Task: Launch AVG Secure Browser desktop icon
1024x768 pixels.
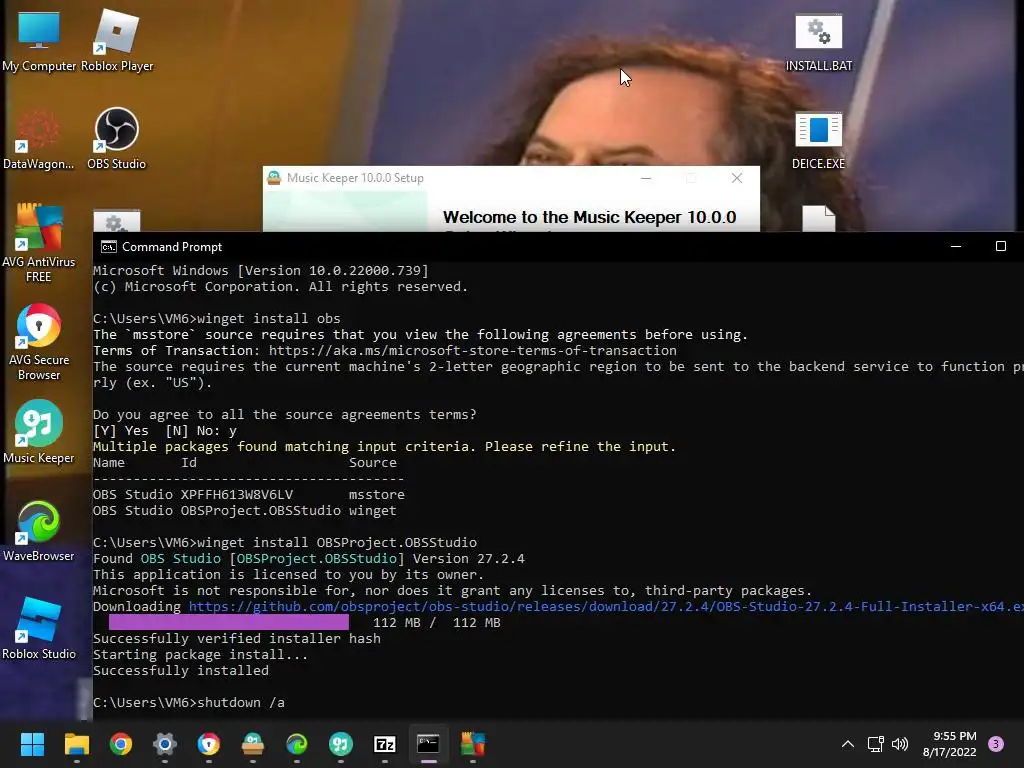Action: (39, 342)
